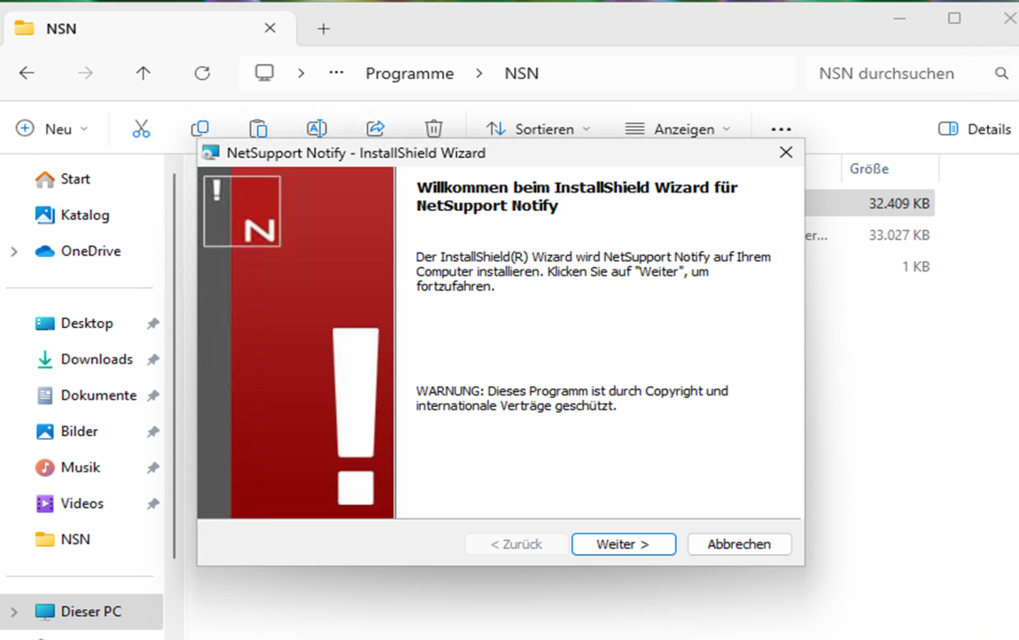Refresh the current folder view

tap(202, 73)
